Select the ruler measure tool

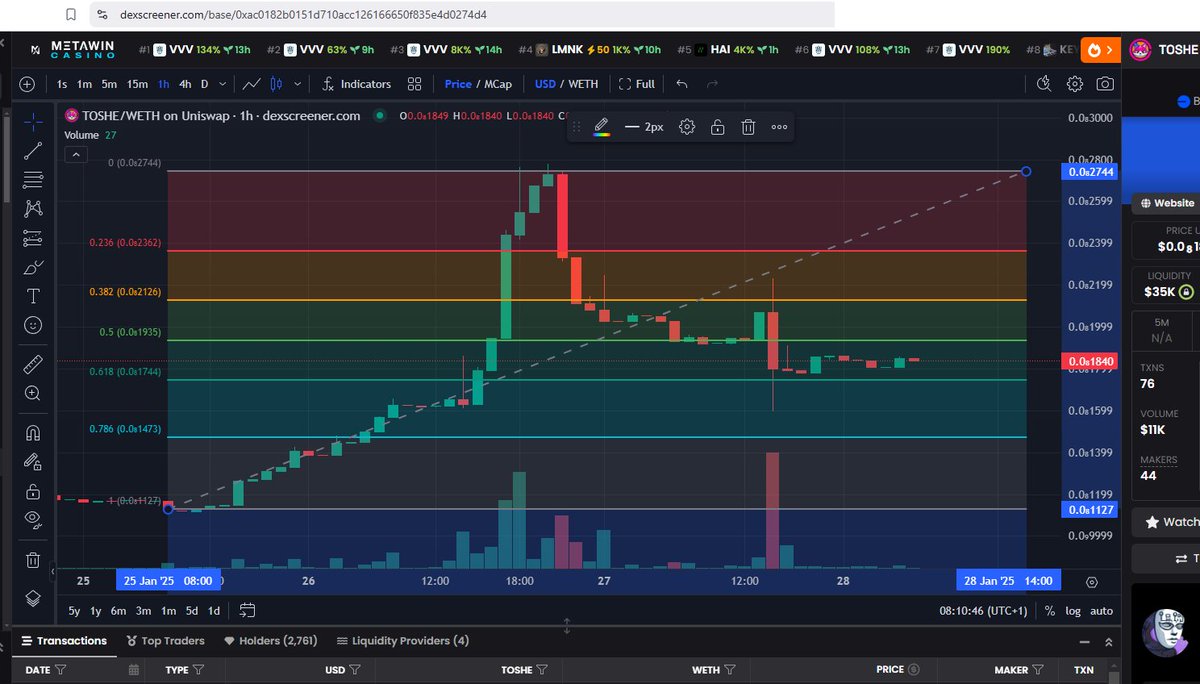point(33,364)
